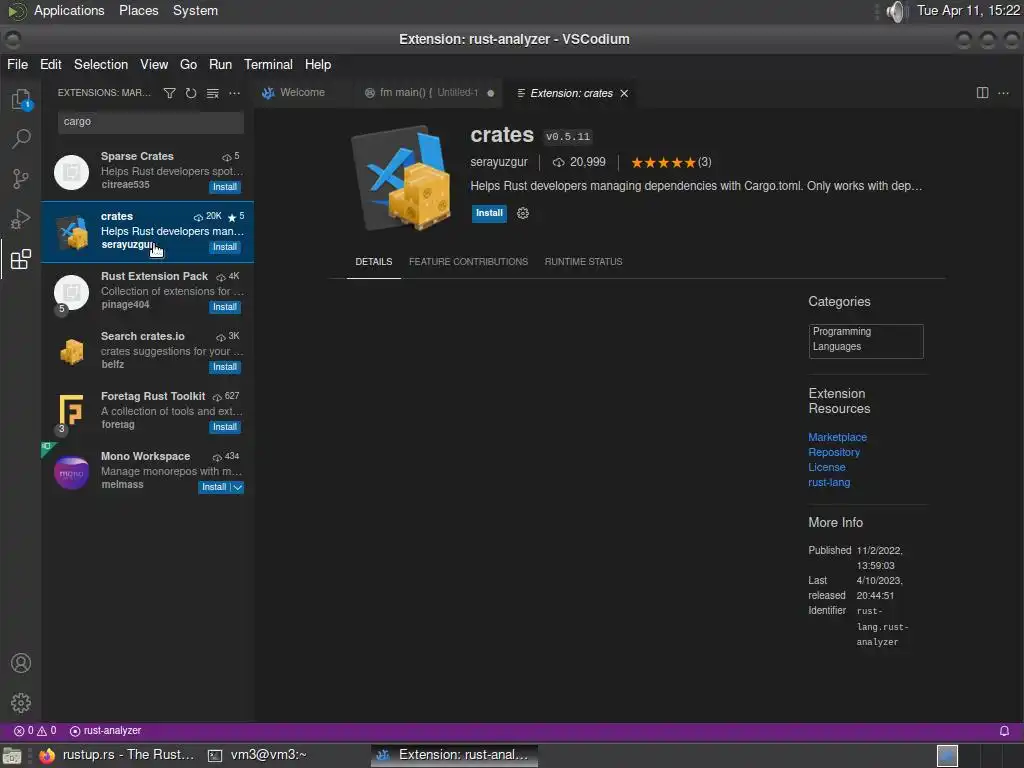The height and width of the screenshot is (768, 1024).
Task: Open the Help menu
Action: pyautogui.click(x=318, y=65)
